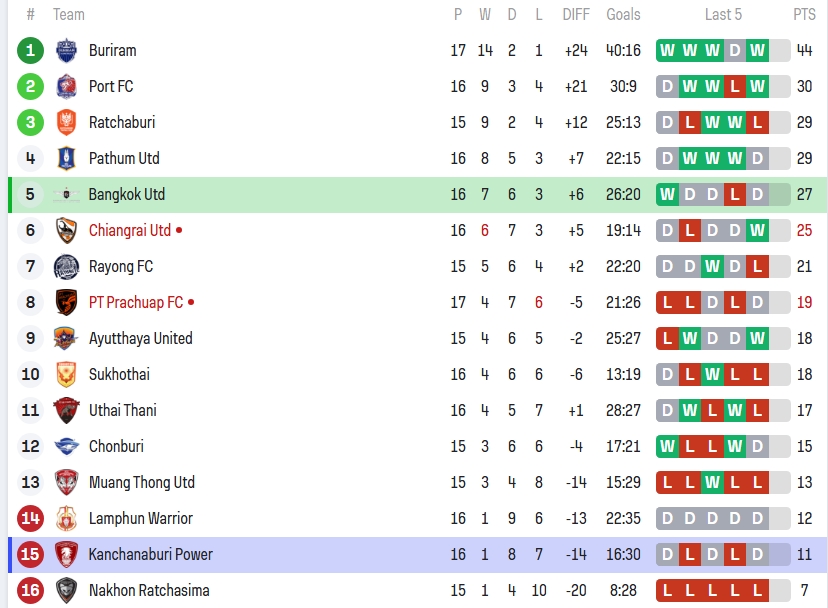Click the Lamphun Warrior team logo
This screenshot has height=608, width=828.
click(x=66, y=518)
